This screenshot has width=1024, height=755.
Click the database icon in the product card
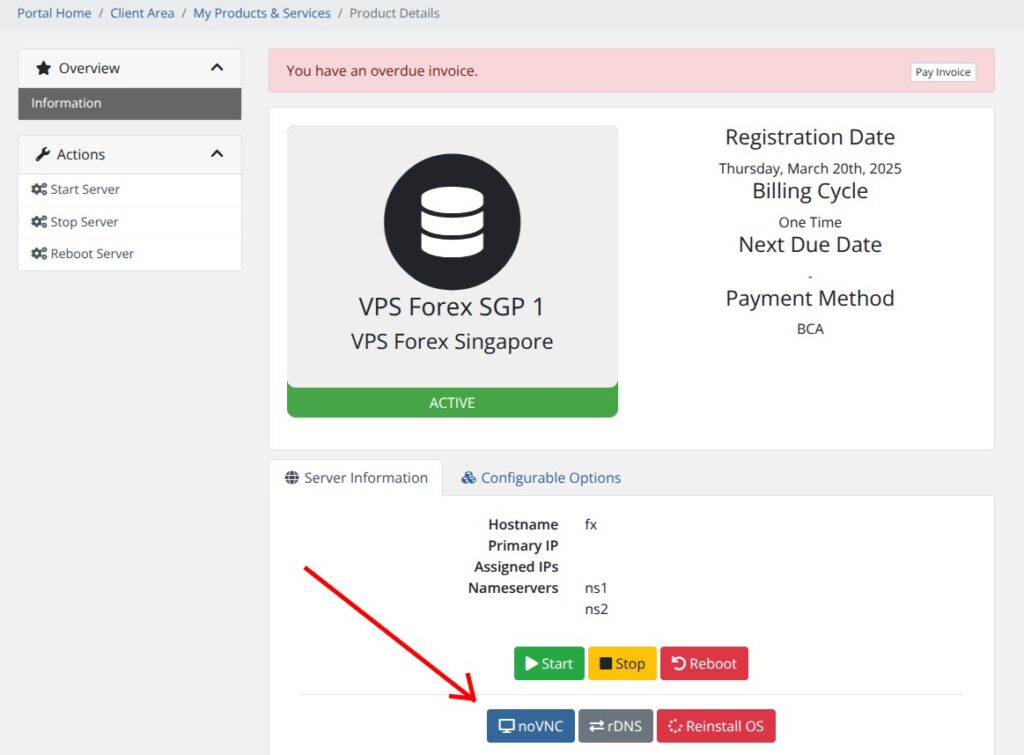pyautogui.click(x=452, y=222)
